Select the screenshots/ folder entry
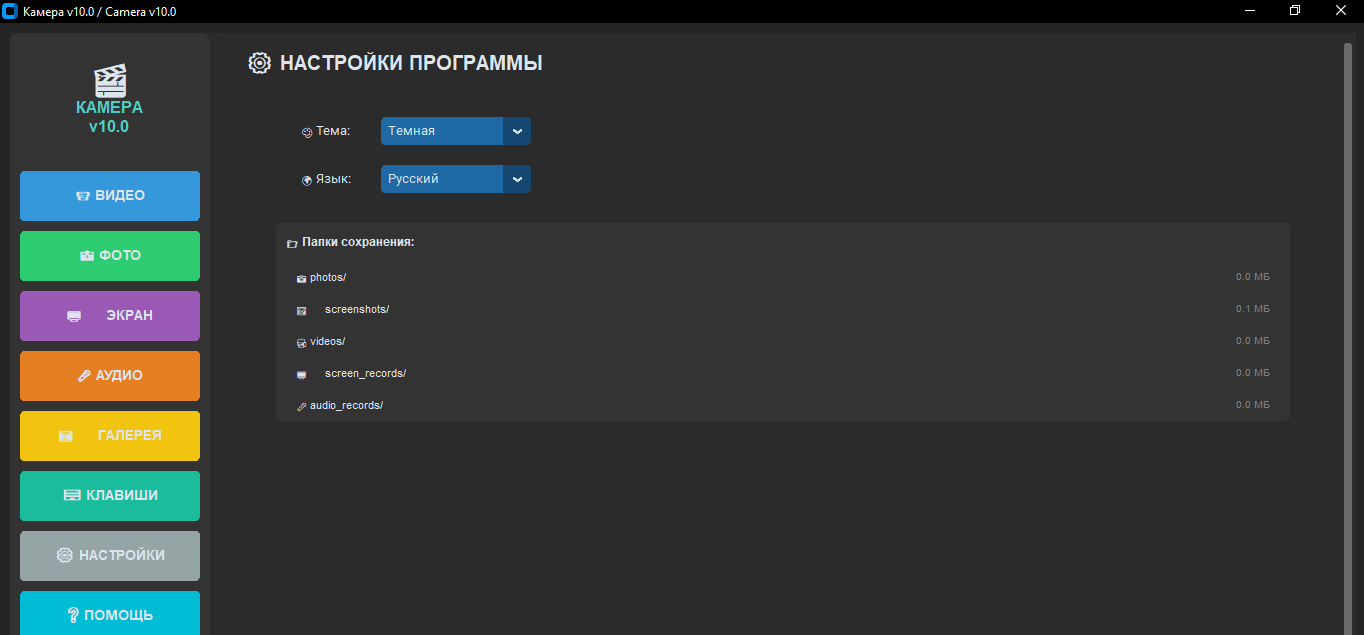 (357, 310)
